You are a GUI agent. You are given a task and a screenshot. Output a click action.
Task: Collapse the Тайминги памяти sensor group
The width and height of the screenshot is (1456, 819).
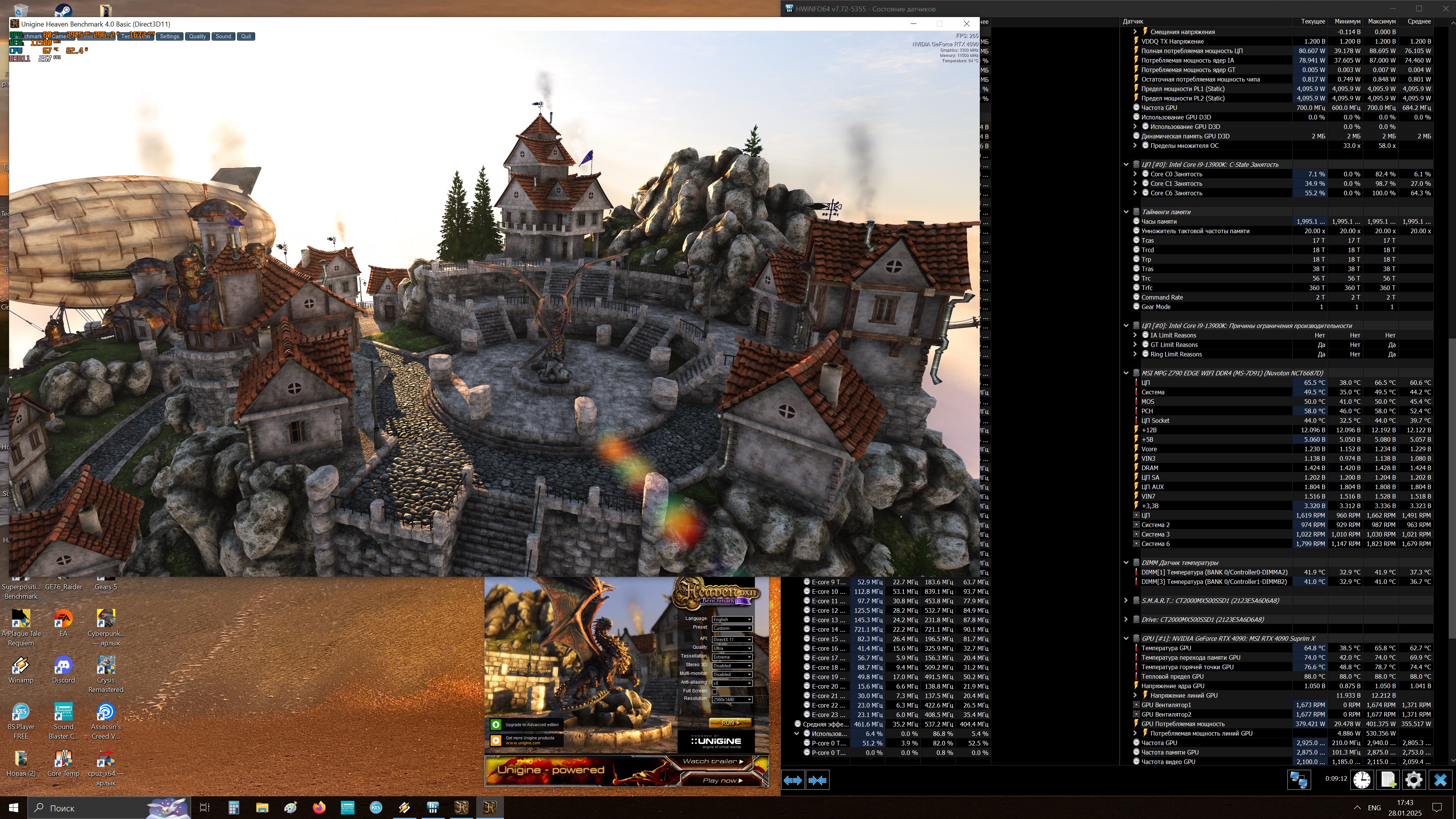pos(1126,212)
